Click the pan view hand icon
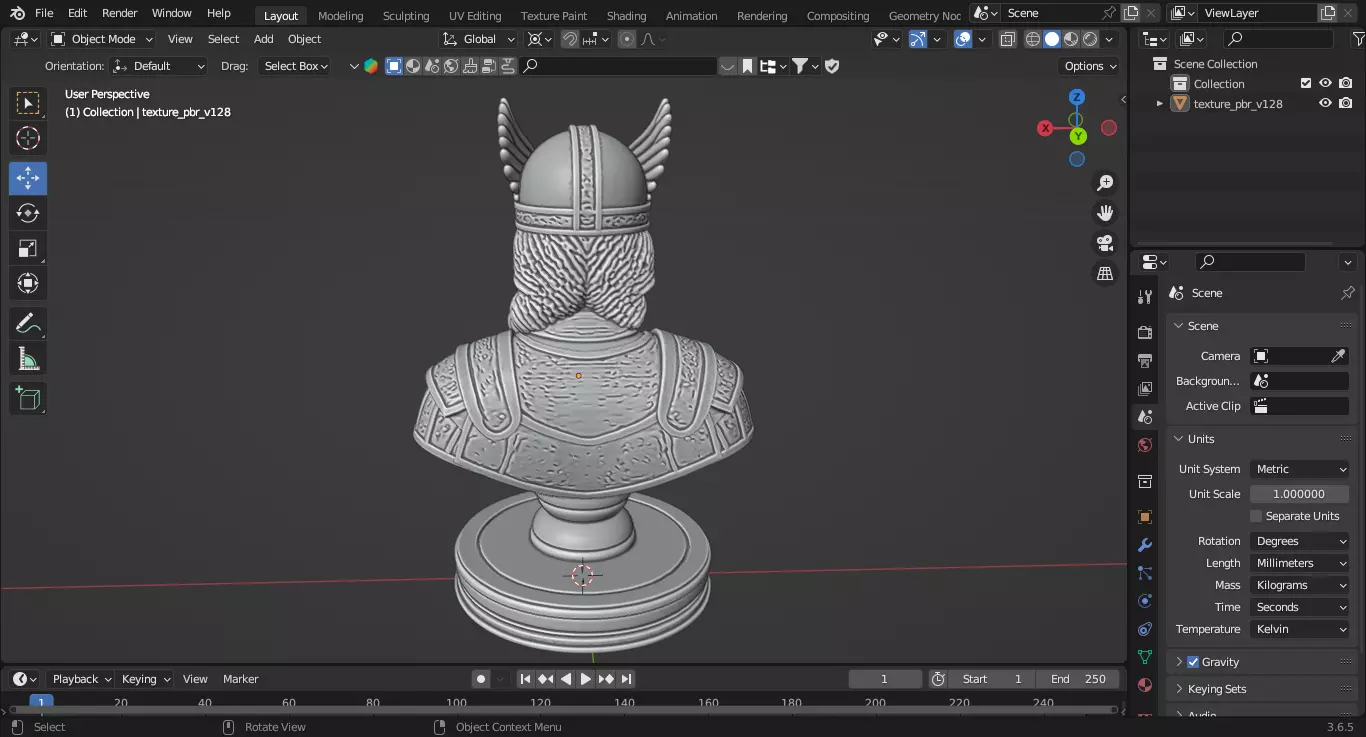1366x737 pixels. [x=1105, y=213]
